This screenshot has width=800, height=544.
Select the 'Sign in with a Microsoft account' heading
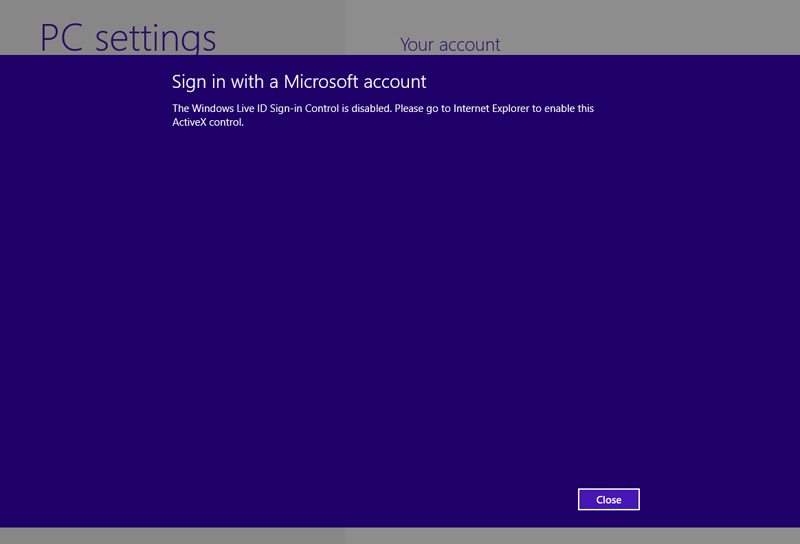(299, 82)
